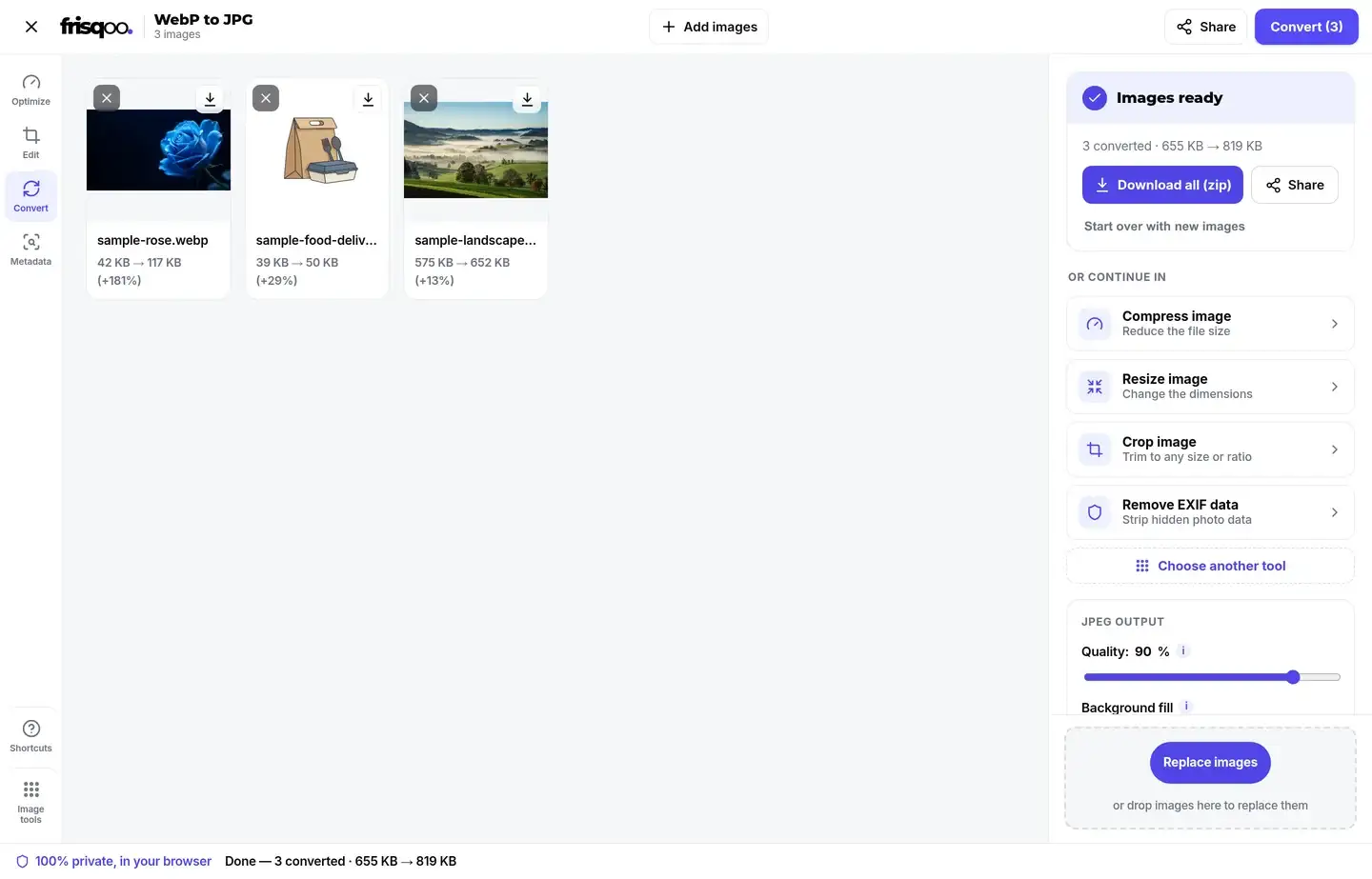The image size is (1372, 879).
Task: Click the Quality info icon
Action: [1183, 651]
